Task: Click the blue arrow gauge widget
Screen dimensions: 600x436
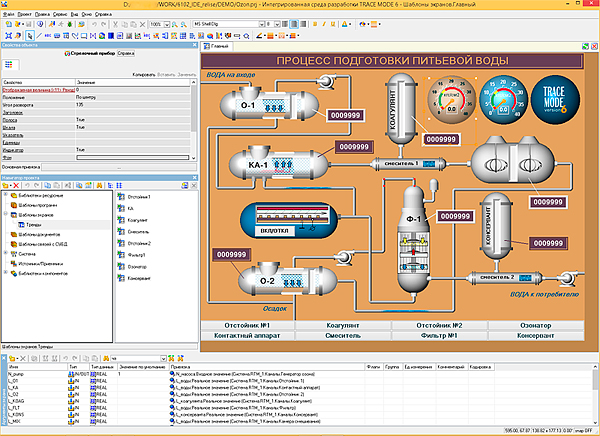Action: [x=503, y=100]
